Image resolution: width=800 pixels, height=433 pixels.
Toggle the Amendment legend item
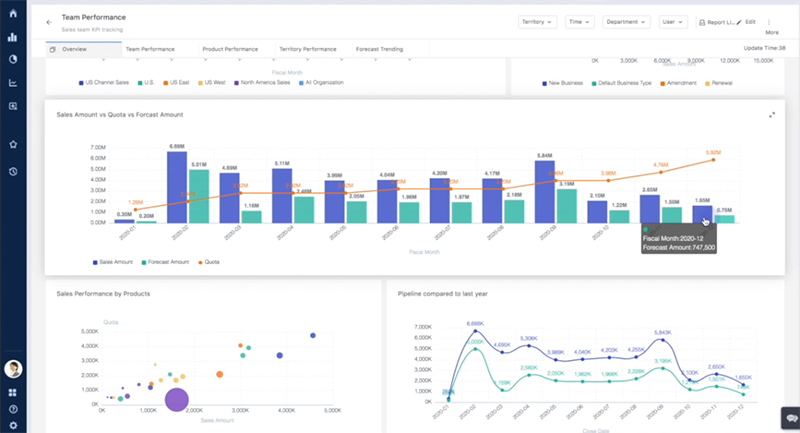point(678,83)
